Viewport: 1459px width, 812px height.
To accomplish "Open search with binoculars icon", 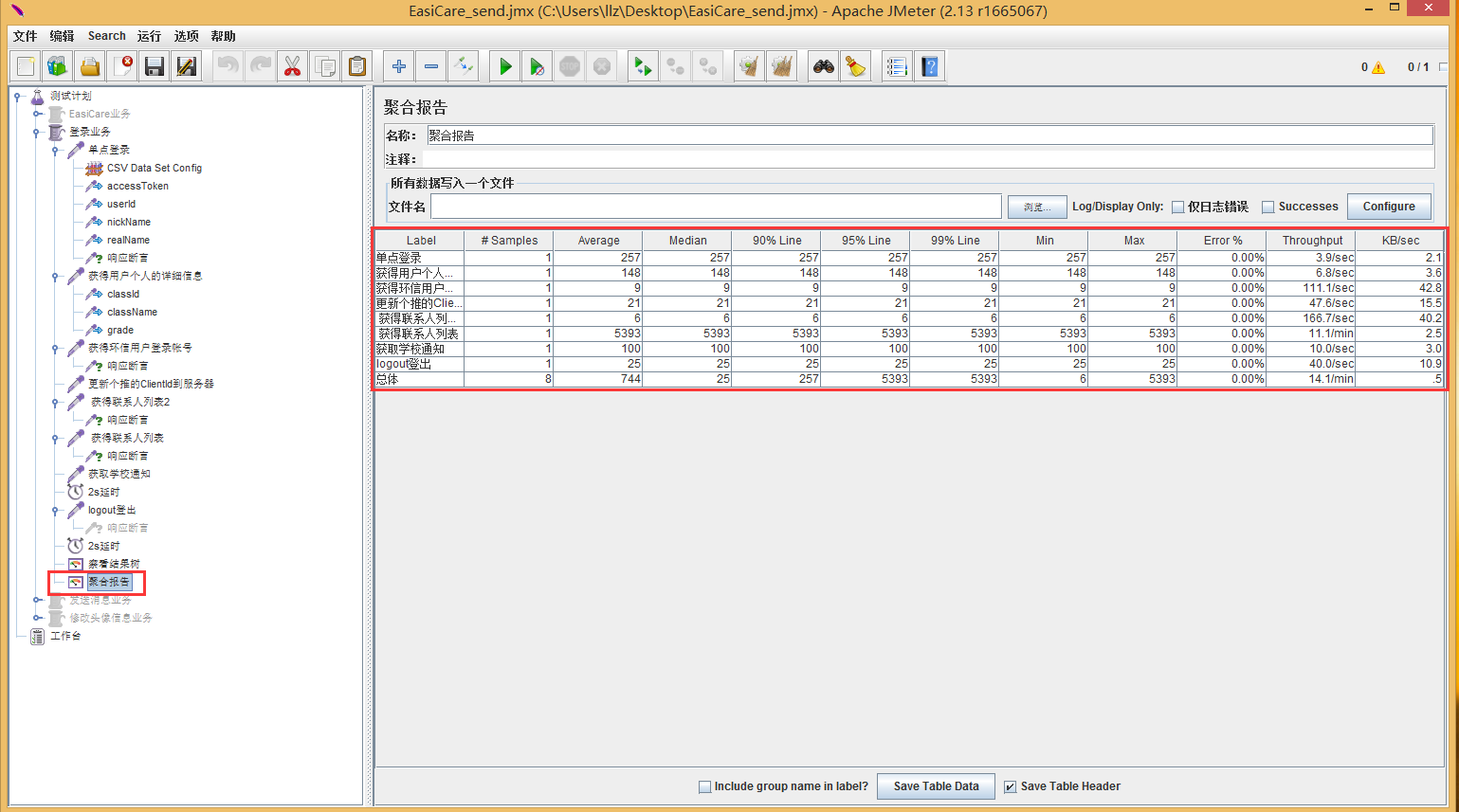I will [x=824, y=66].
